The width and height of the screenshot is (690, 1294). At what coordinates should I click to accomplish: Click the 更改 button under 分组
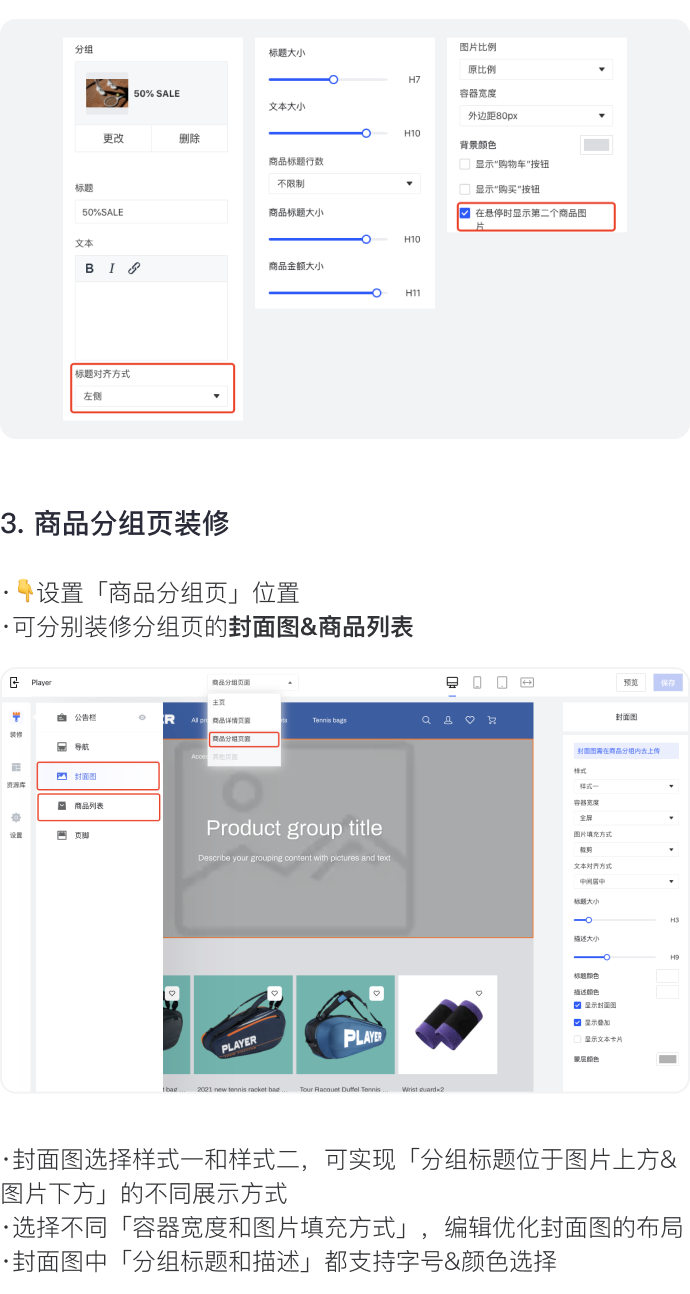[x=113, y=138]
